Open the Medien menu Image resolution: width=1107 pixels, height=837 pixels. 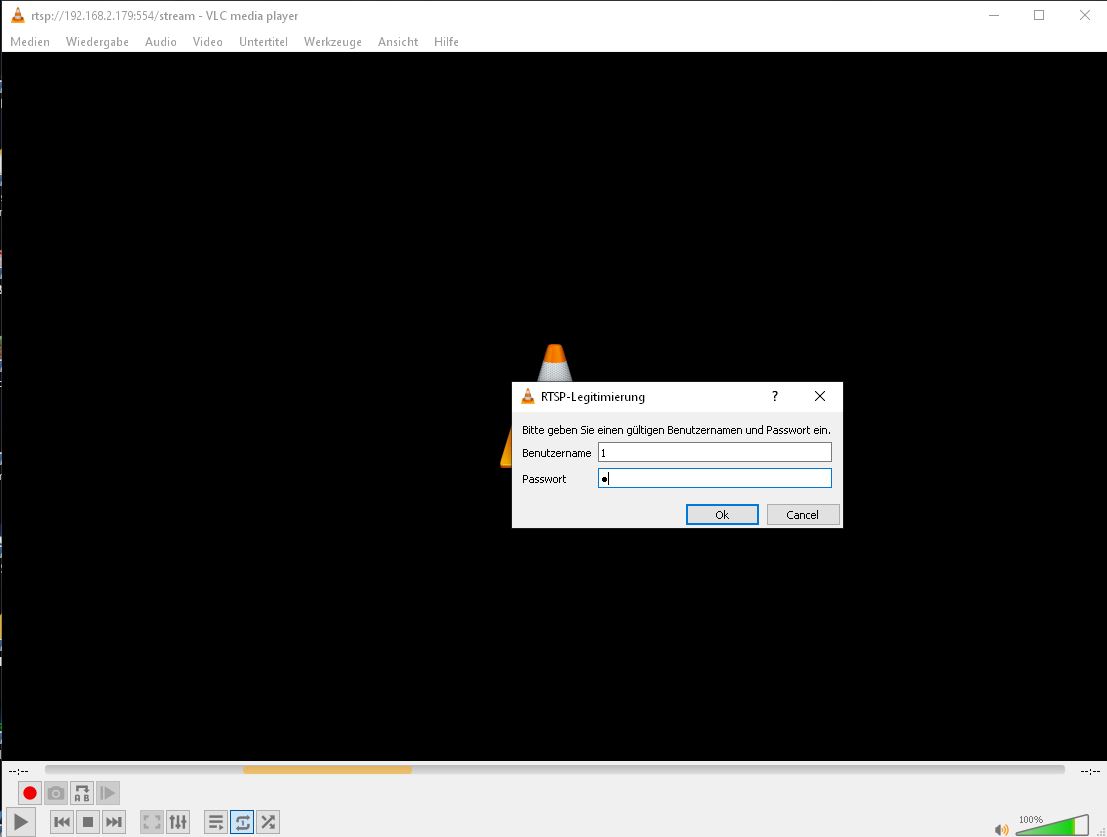pyautogui.click(x=30, y=42)
